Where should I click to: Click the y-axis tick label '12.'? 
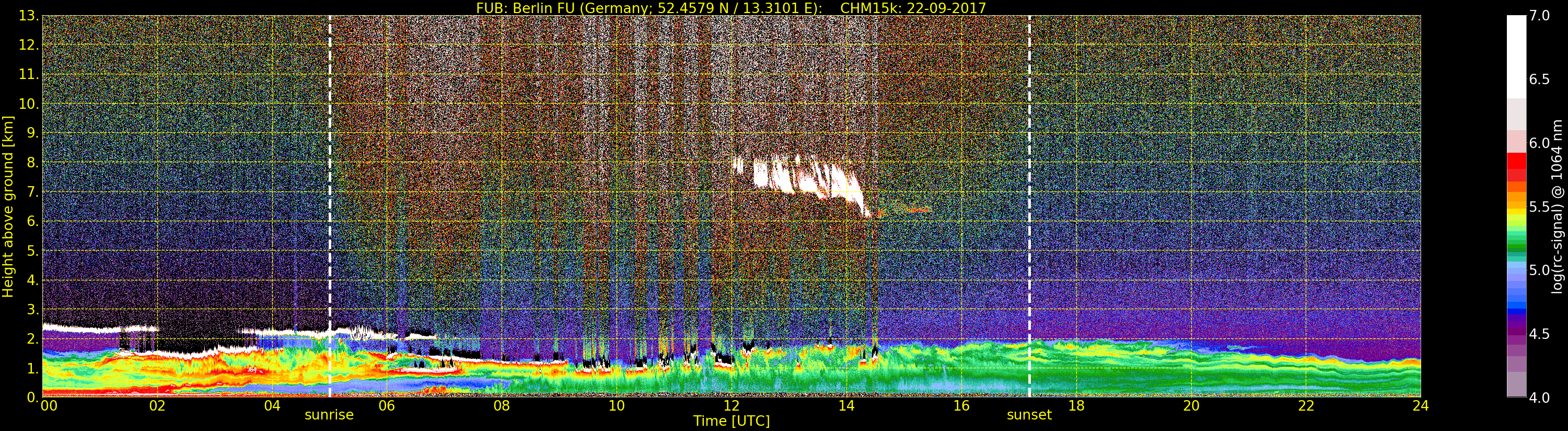click(x=29, y=45)
